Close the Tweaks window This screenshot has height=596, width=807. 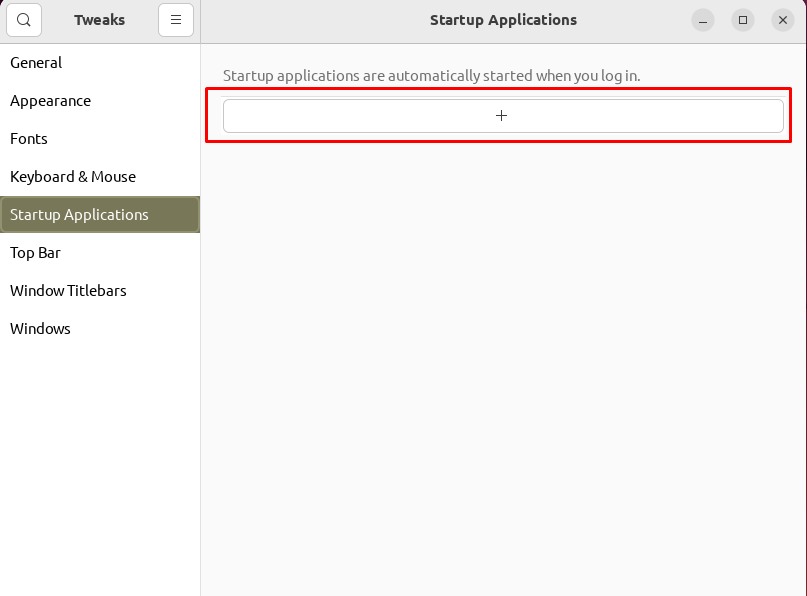[783, 20]
